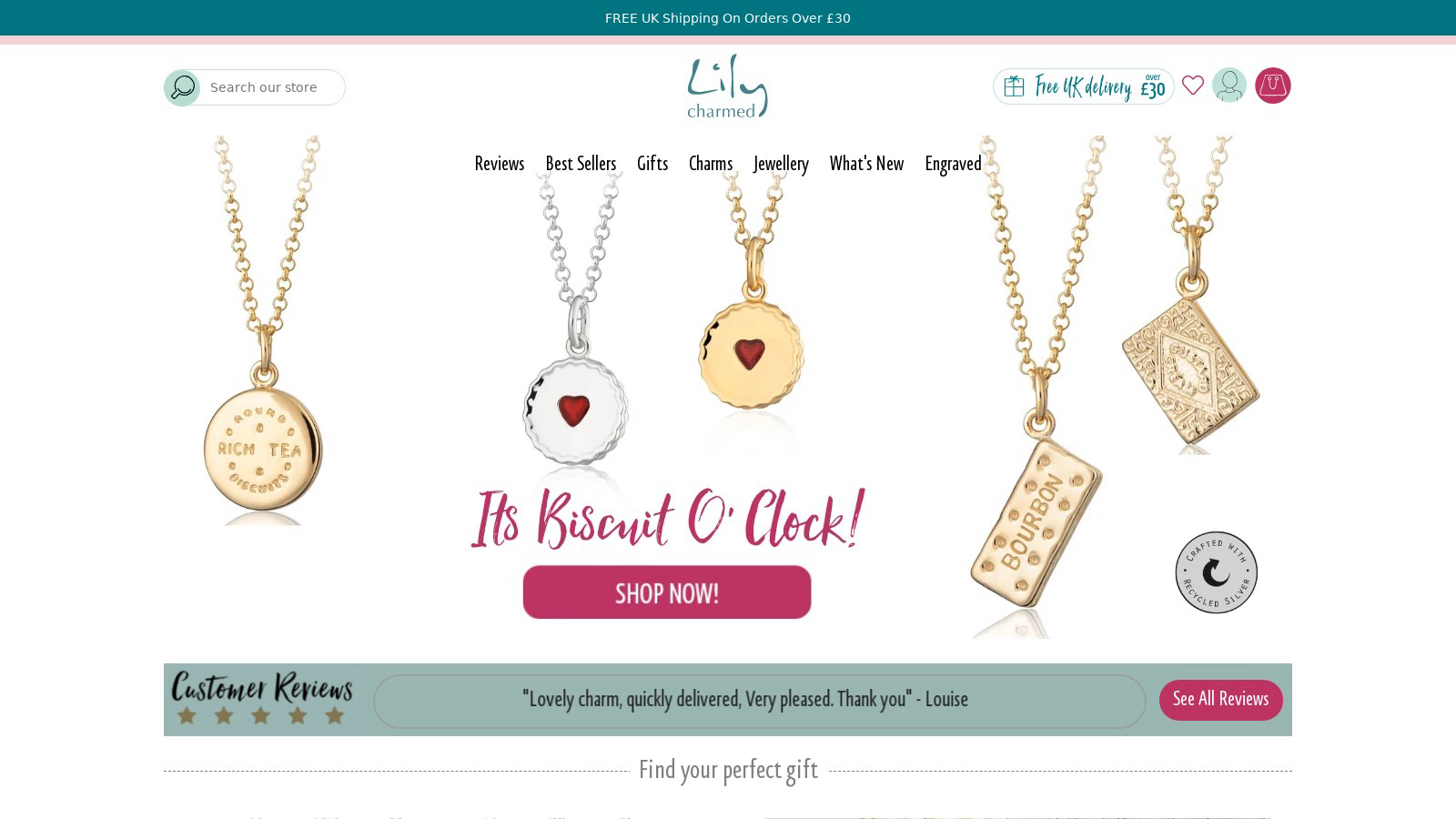Click the See All Reviews button
This screenshot has width=1456, height=819.
tap(1220, 700)
